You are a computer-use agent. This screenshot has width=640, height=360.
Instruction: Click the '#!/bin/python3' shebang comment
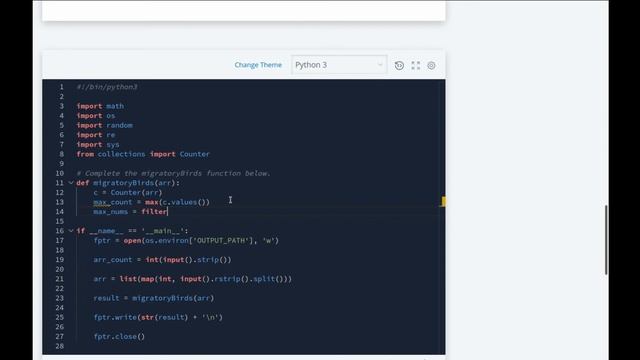[107, 87]
